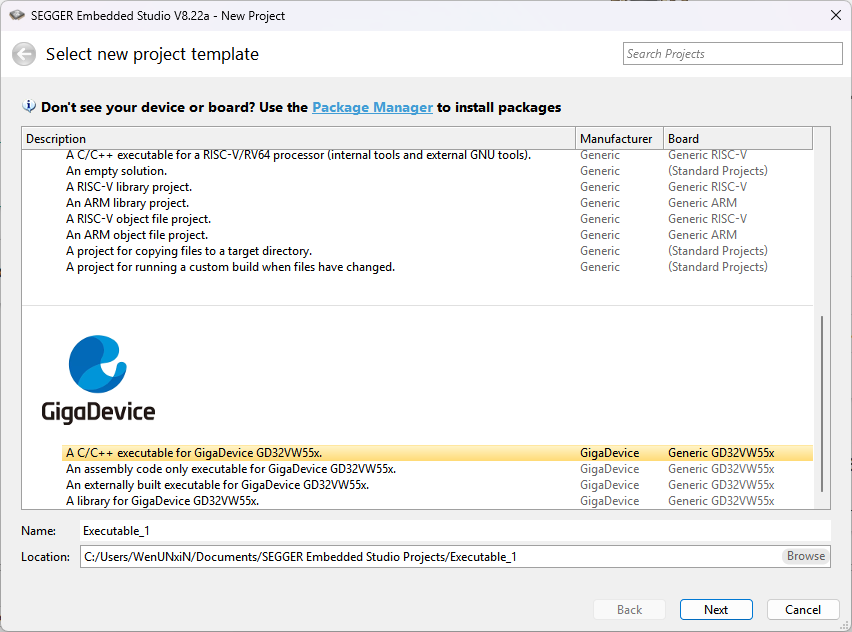
Task: Select the empty solution template
Action: 116,171
